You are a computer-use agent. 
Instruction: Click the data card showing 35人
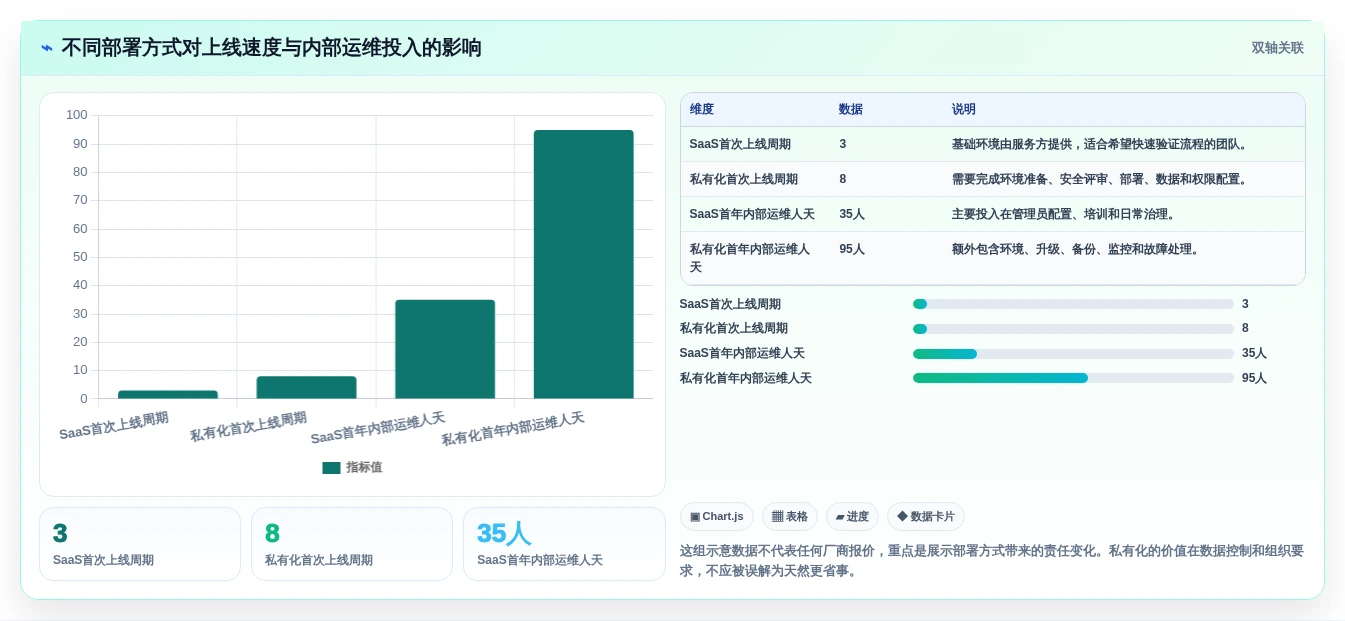pyautogui.click(x=564, y=544)
